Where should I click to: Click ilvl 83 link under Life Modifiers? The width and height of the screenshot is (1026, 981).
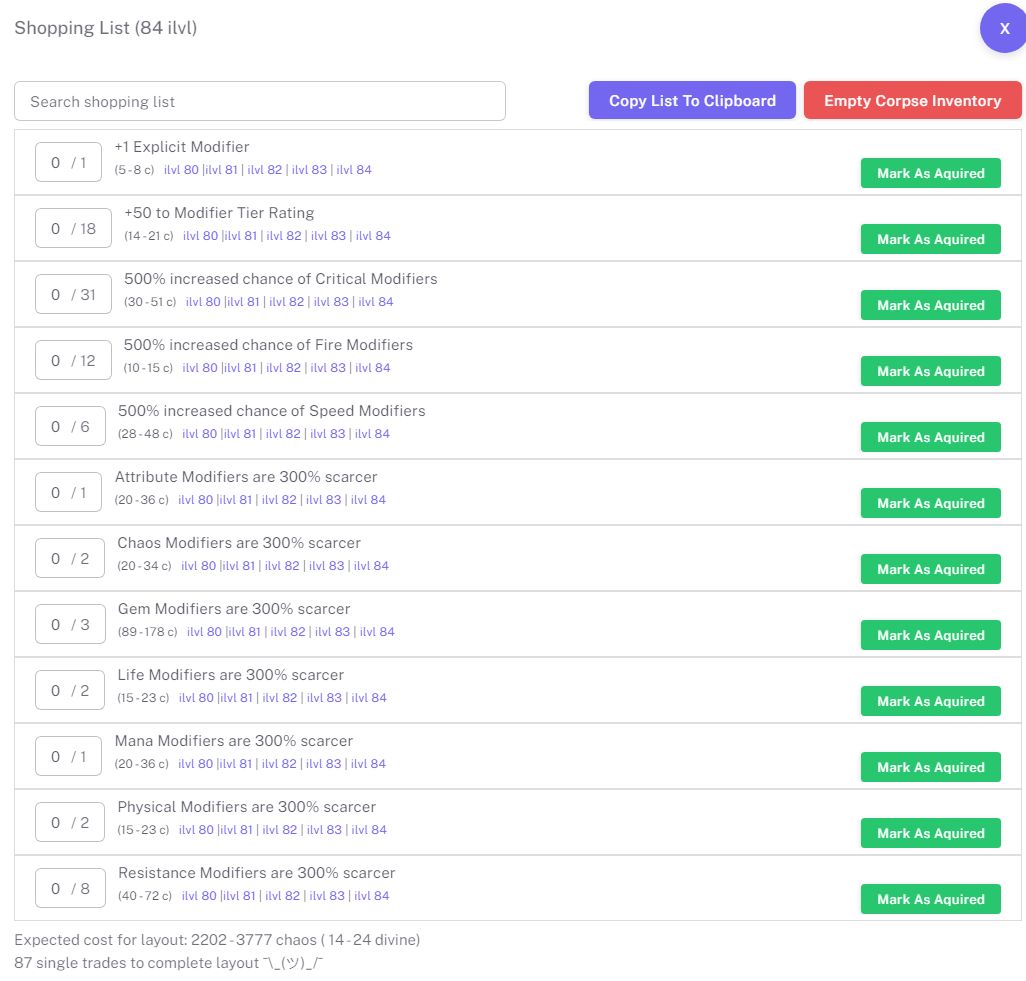[x=324, y=698]
